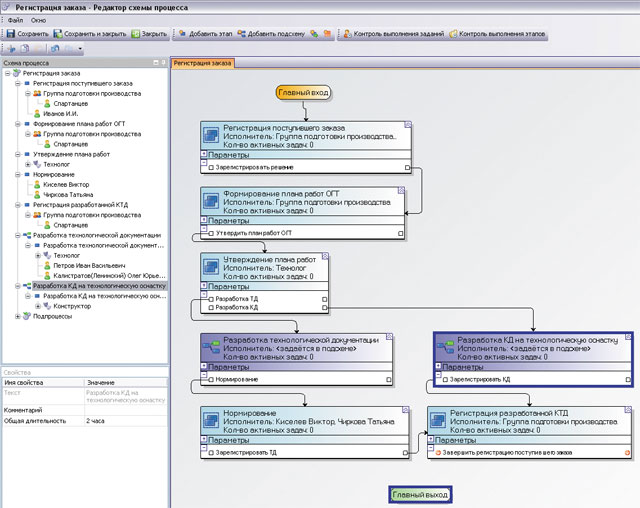Toggle Зарегистрировать решение checkbox
This screenshot has width=640, height=508.
[x=211, y=167]
